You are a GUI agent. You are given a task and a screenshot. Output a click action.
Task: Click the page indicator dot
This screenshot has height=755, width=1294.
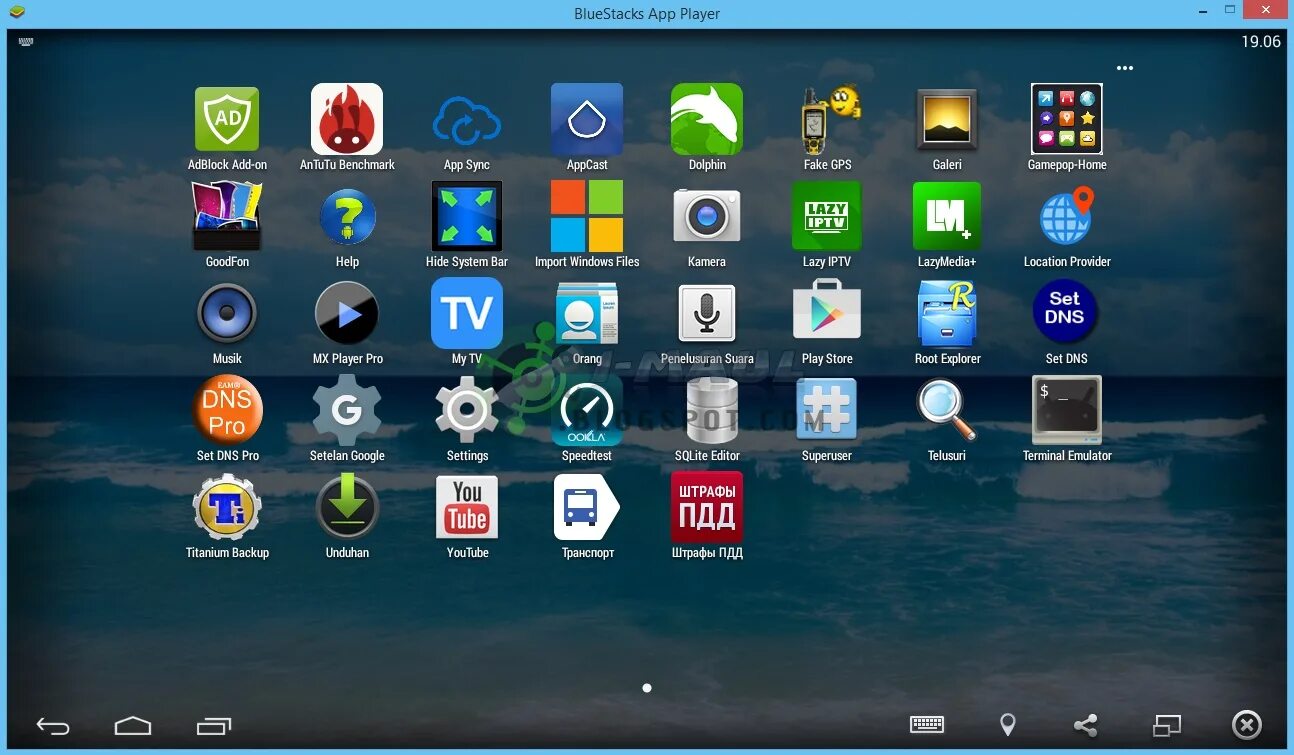[647, 688]
